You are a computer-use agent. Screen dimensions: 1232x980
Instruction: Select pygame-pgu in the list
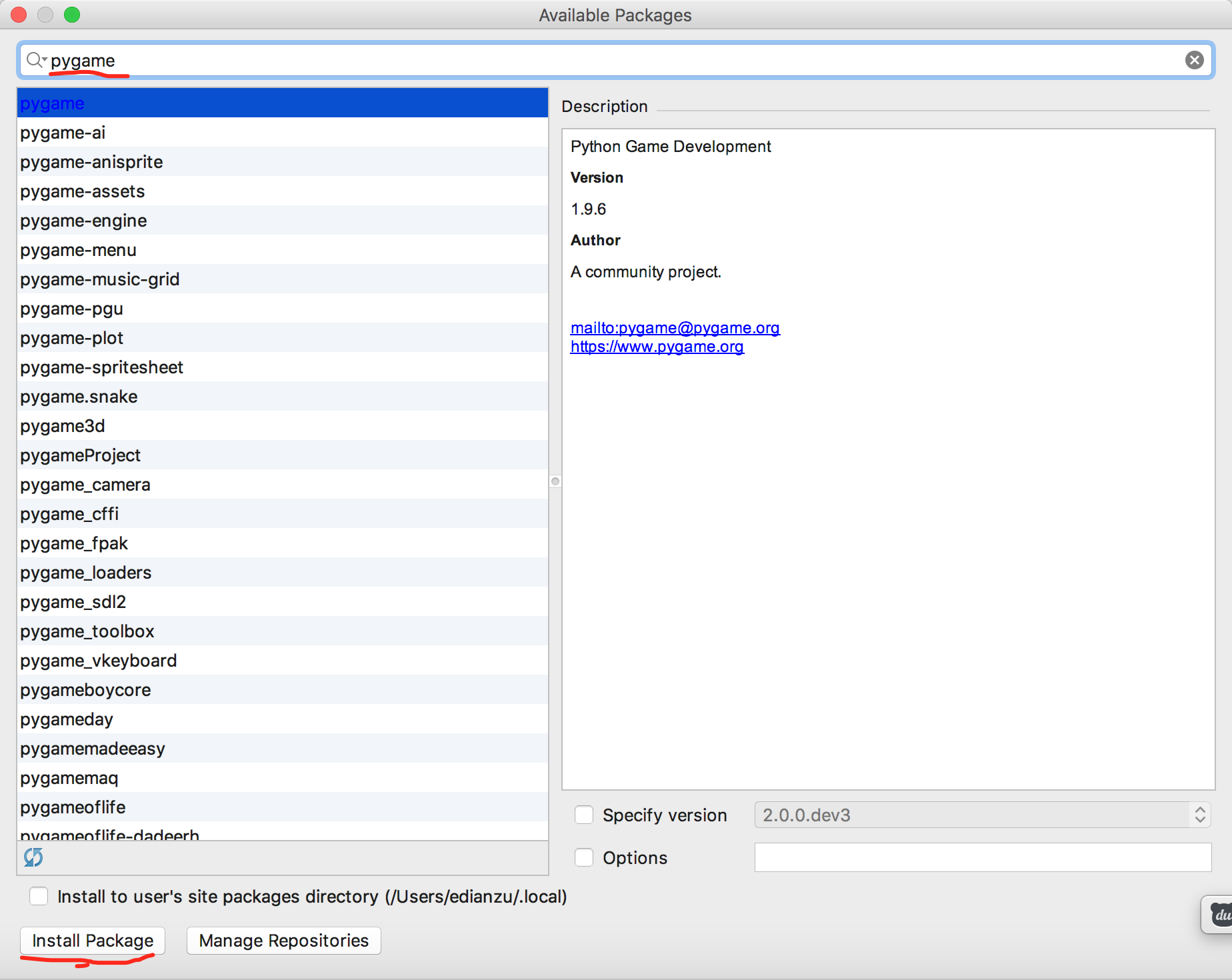pos(283,309)
